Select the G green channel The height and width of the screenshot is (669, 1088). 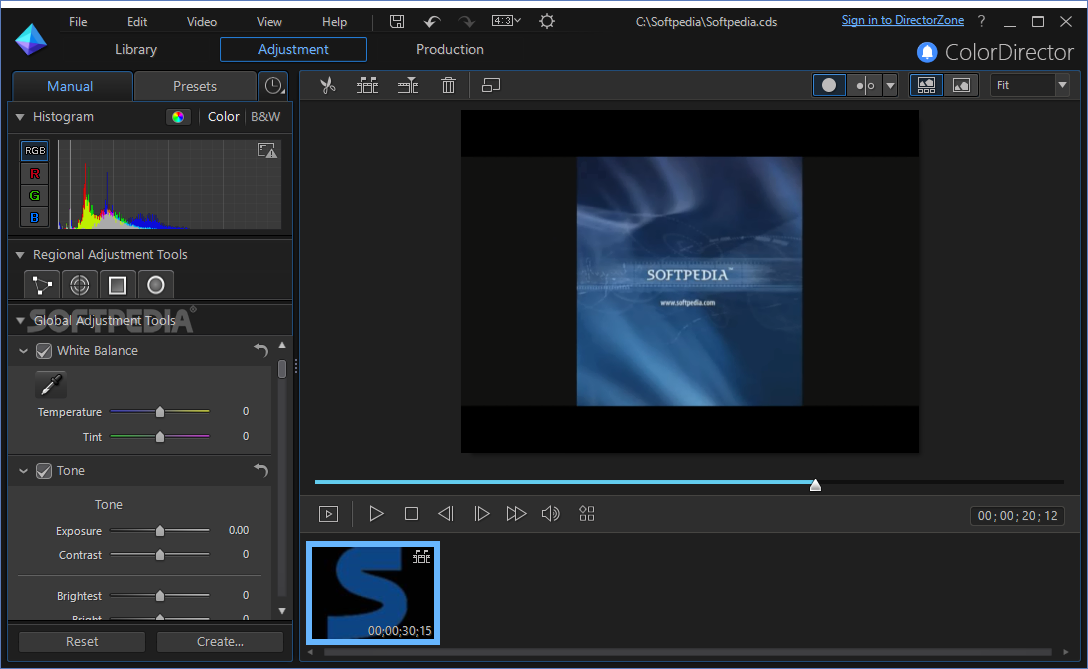pos(35,196)
